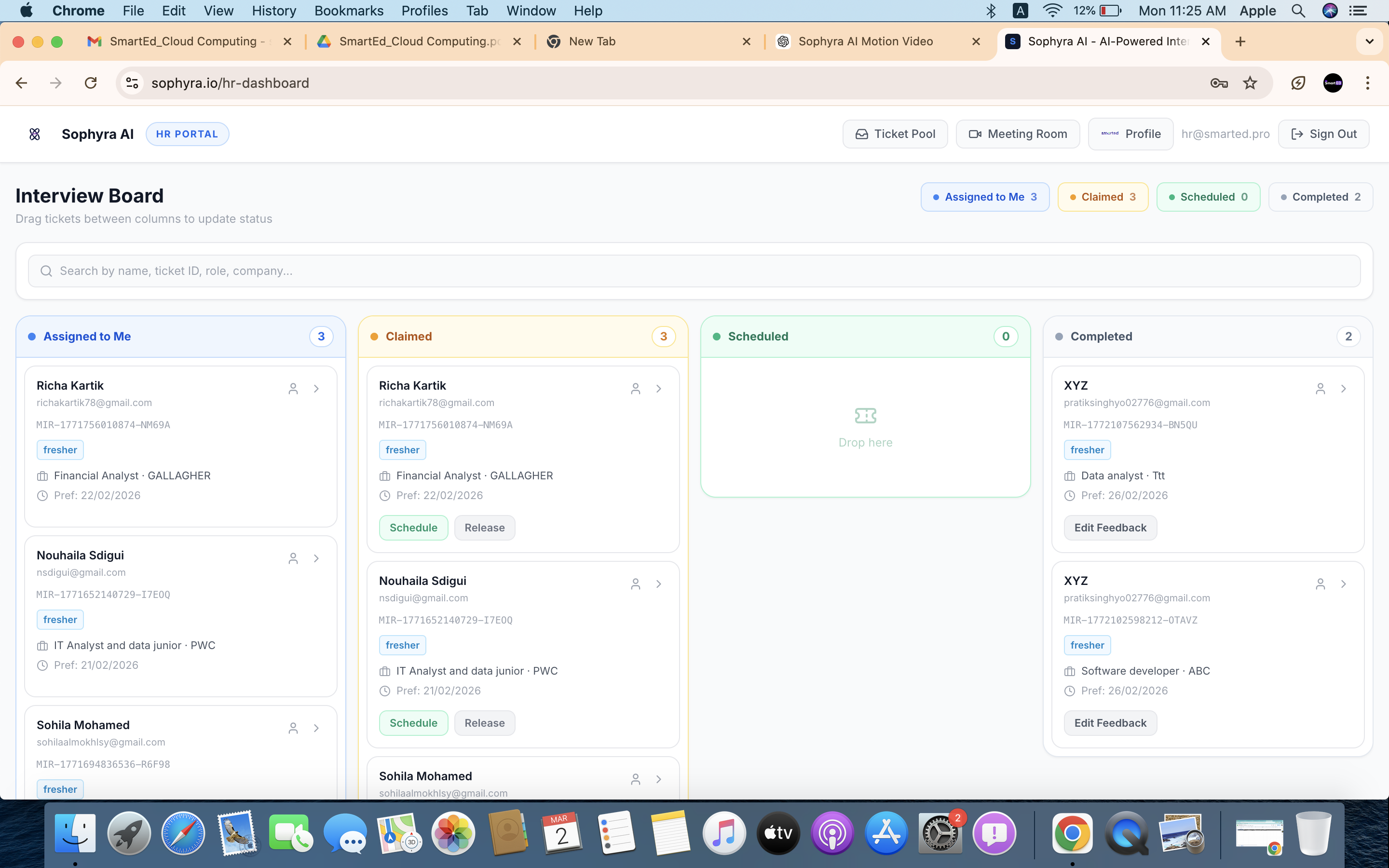Click Edit Feedback on the Data analyst card

pyautogui.click(x=1109, y=527)
